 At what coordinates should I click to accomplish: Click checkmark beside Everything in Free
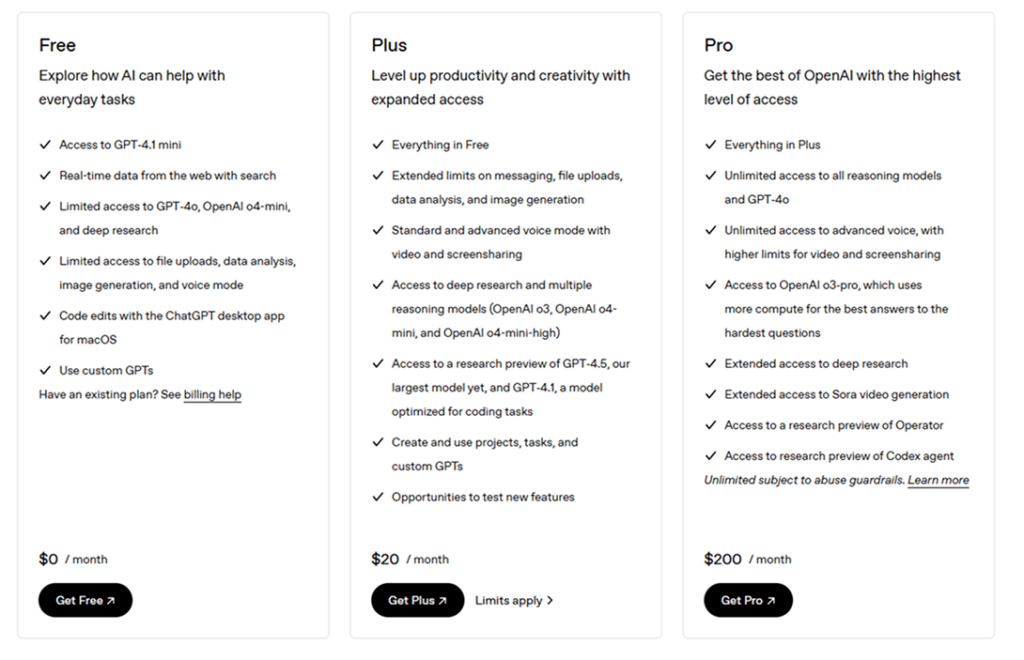click(378, 145)
